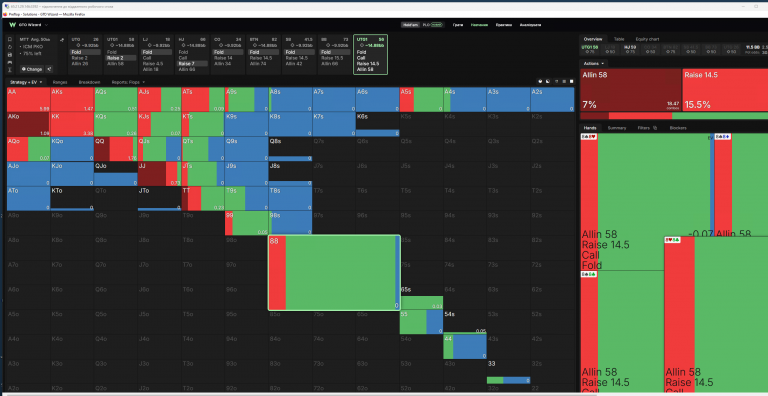Open the Table tab
The width and height of the screenshot is (768, 396).
pyautogui.click(x=619, y=39)
